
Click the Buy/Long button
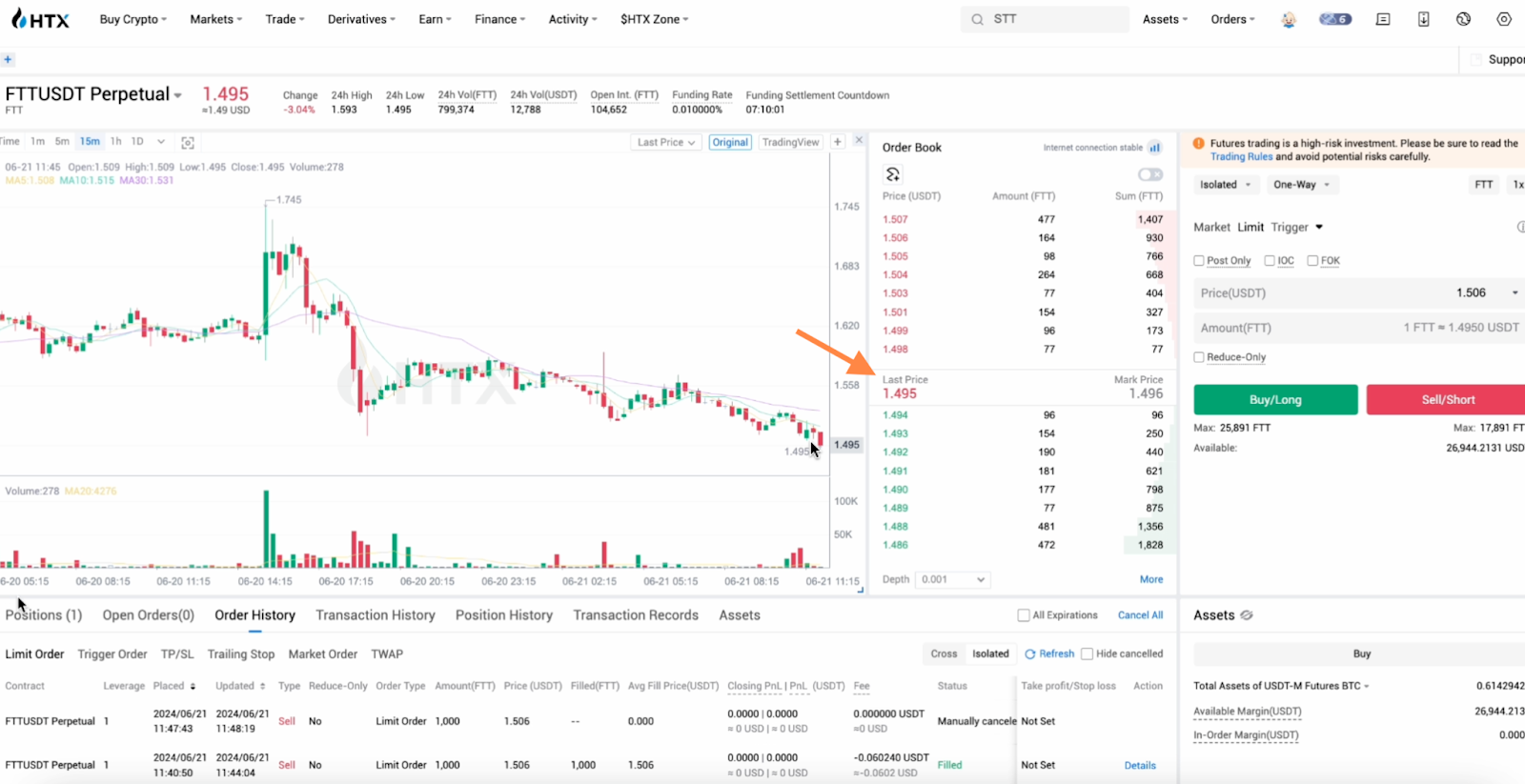[x=1275, y=399]
